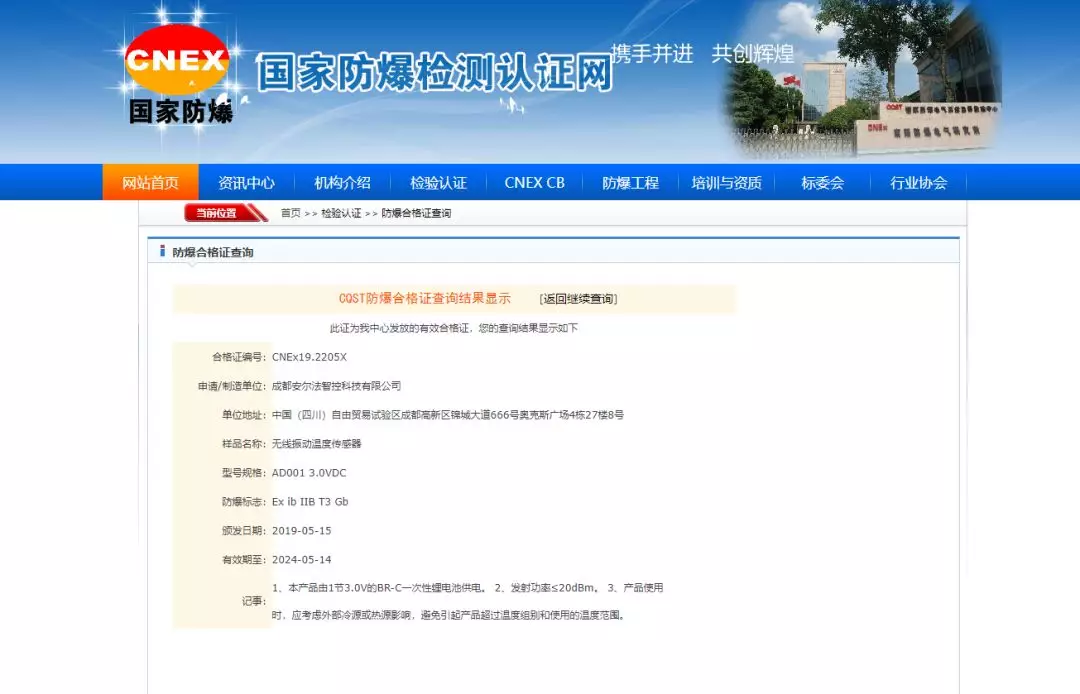Click the certificate number CNEx19.2205X
Image resolution: width=1080 pixels, height=694 pixels.
tap(309, 357)
